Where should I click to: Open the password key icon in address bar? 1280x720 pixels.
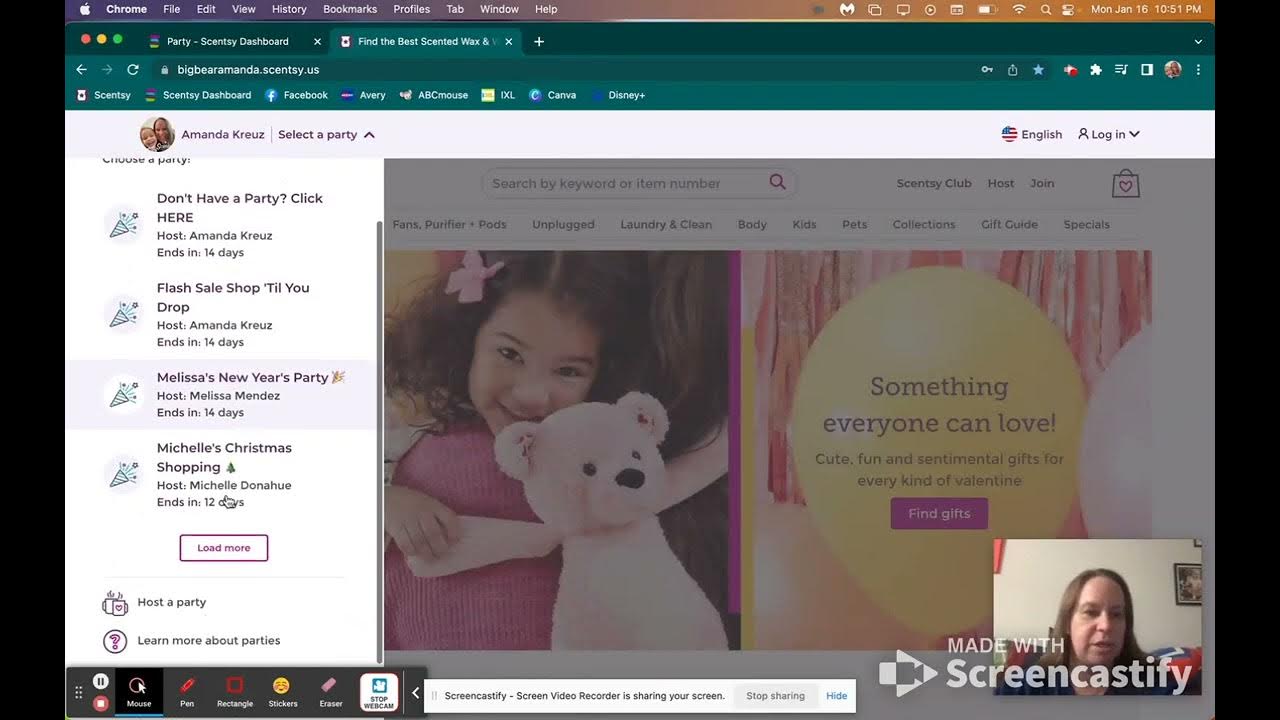[987, 70]
